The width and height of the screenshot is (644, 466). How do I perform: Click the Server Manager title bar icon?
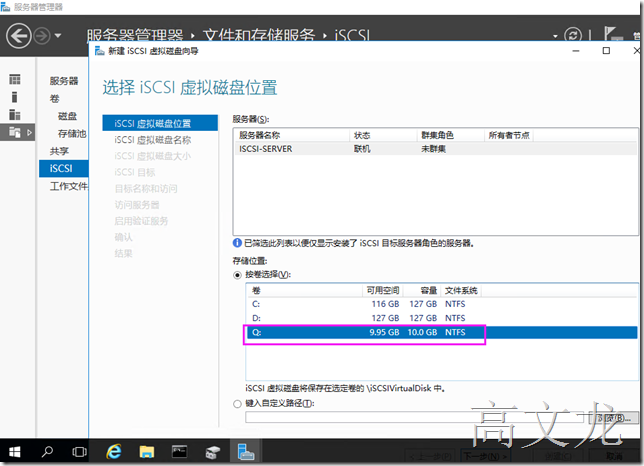click(5, 7)
